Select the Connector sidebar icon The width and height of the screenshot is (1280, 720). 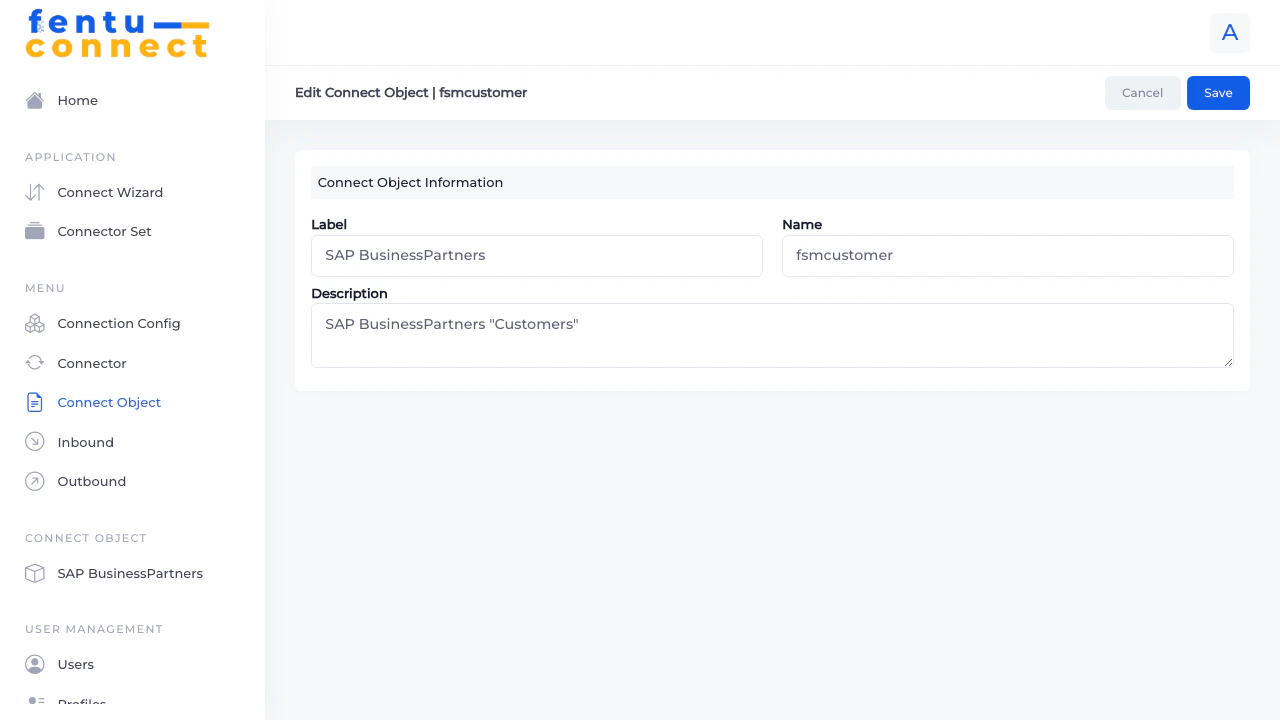[x=34, y=363]
